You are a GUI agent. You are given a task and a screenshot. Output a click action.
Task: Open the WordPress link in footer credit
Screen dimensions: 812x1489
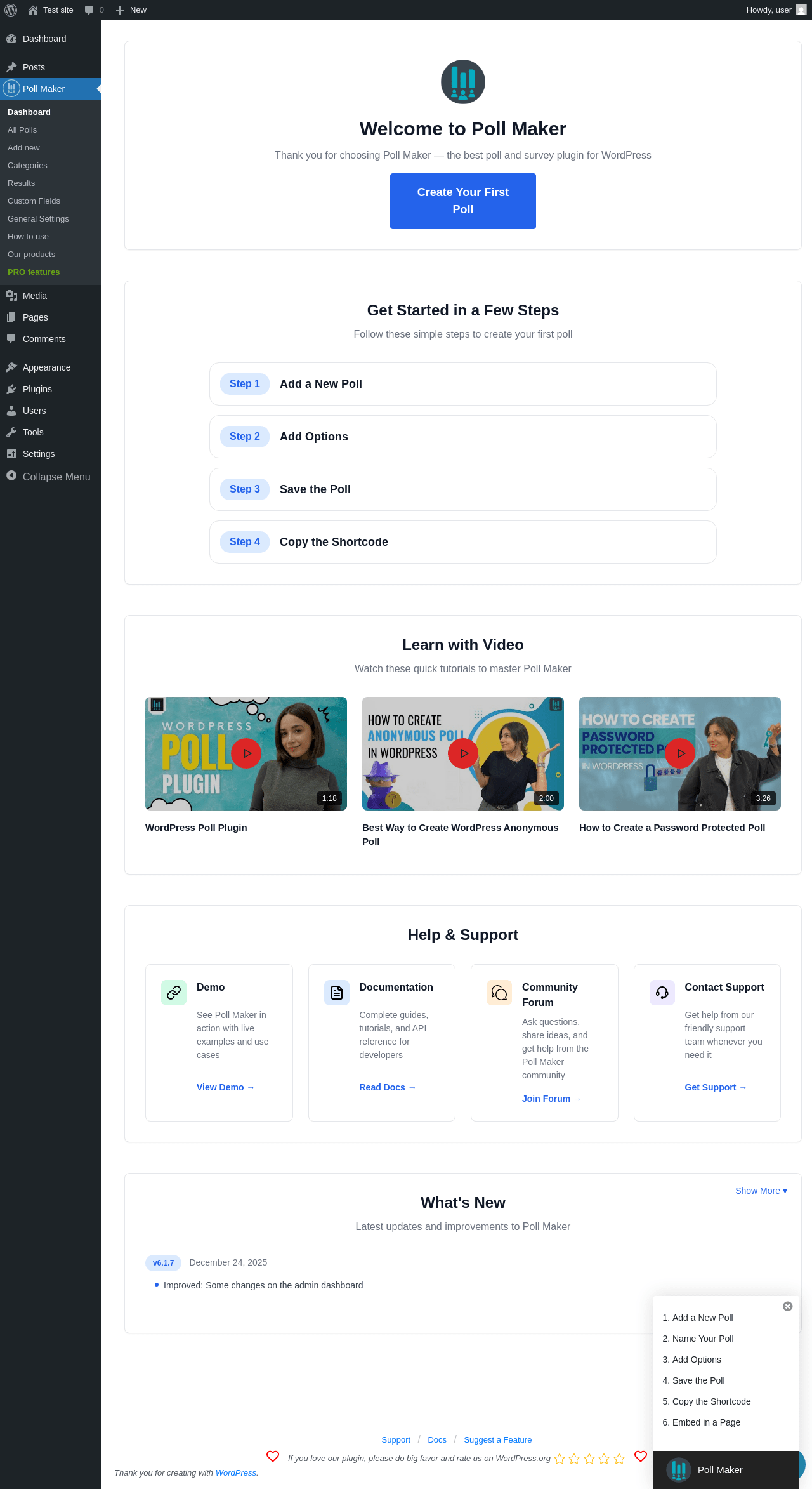pyautogui.click(x=236, y=1473)
